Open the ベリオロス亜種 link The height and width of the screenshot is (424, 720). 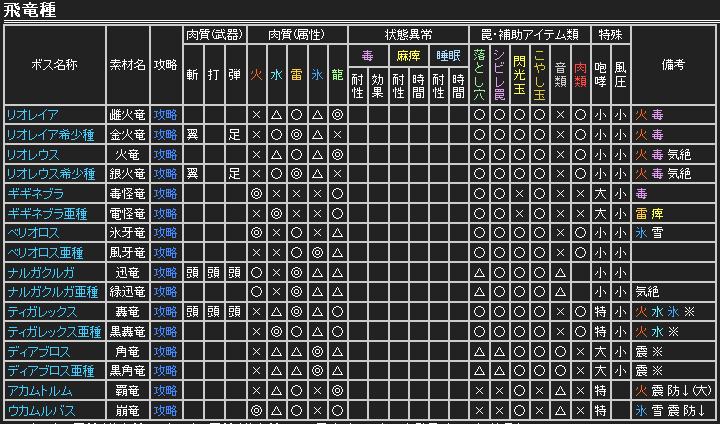click(45, 253)
